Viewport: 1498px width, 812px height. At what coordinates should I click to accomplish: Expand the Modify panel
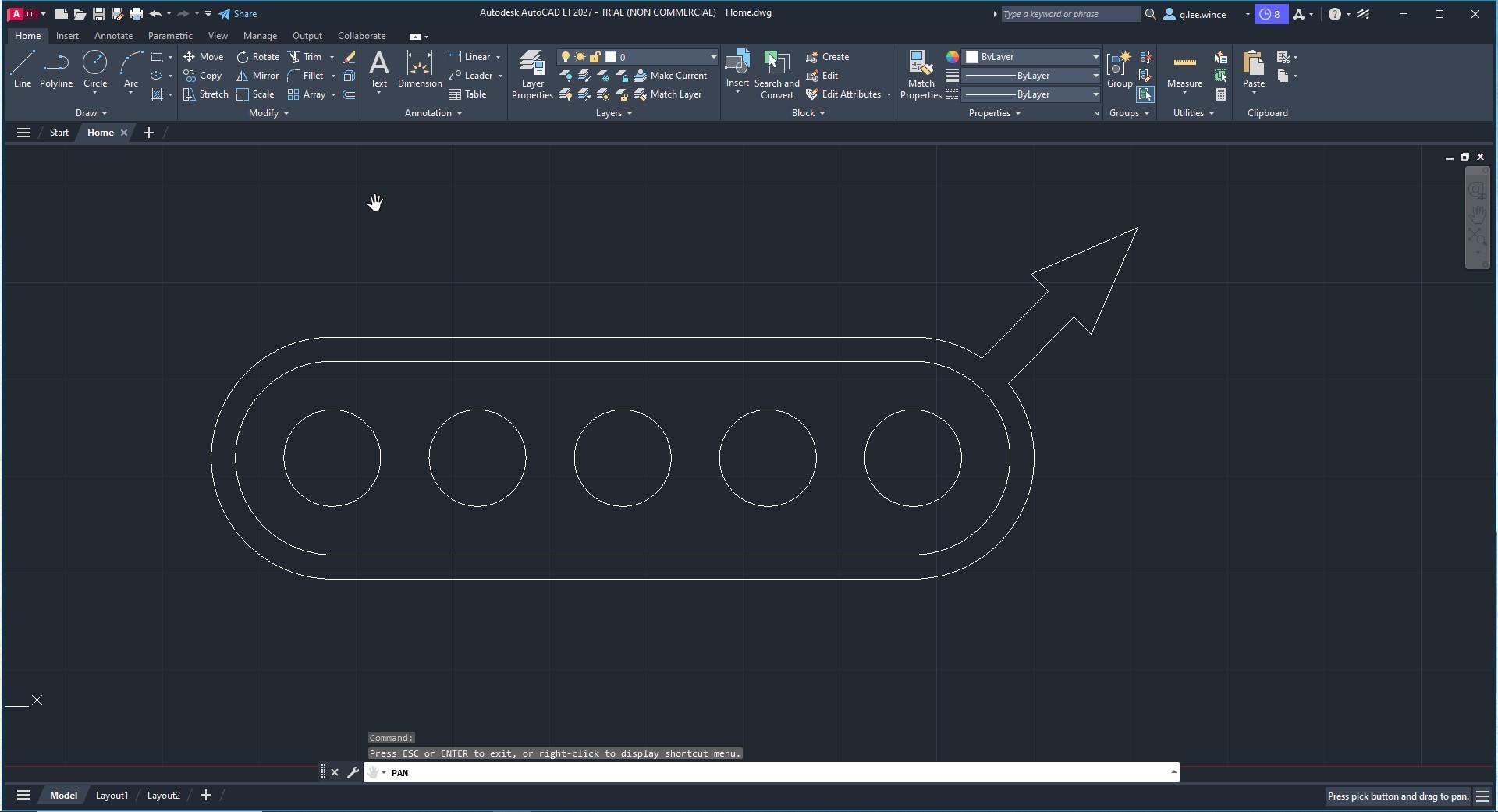pyautogui.click(x=269, y=113)
